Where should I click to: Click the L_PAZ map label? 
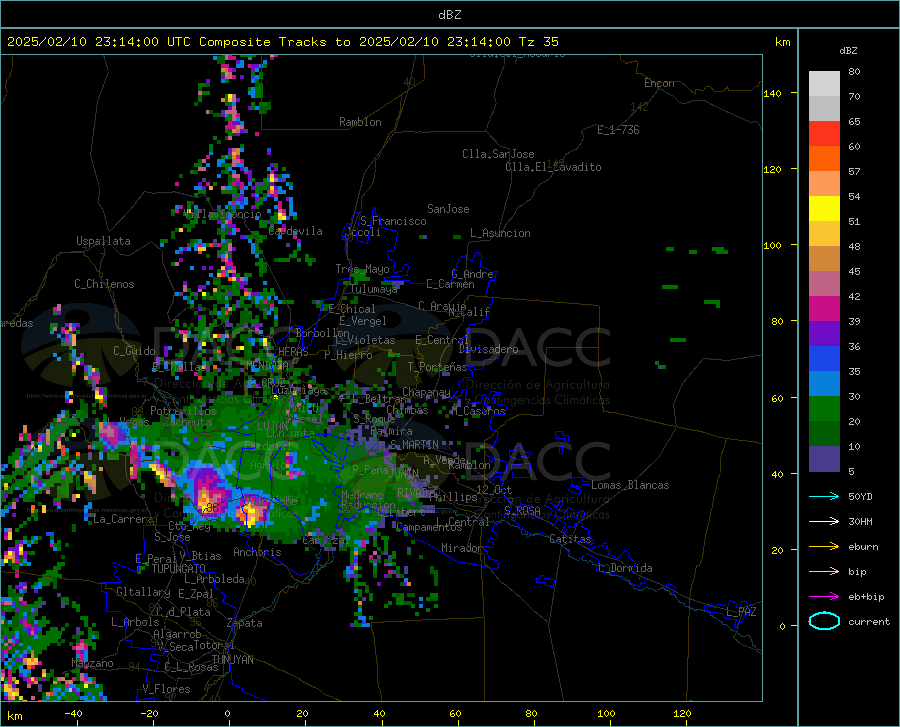click(741, 612)
